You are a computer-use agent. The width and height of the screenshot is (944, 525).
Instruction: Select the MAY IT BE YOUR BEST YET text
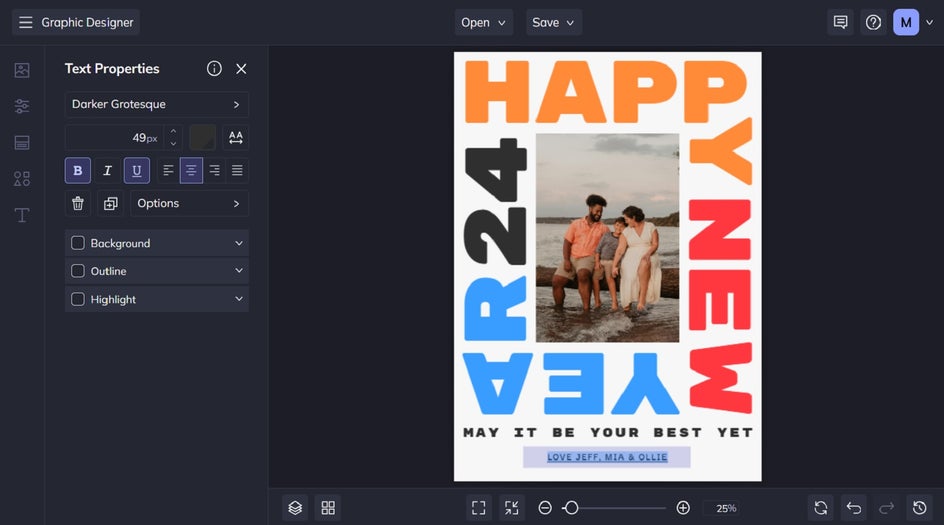[608, 432]
